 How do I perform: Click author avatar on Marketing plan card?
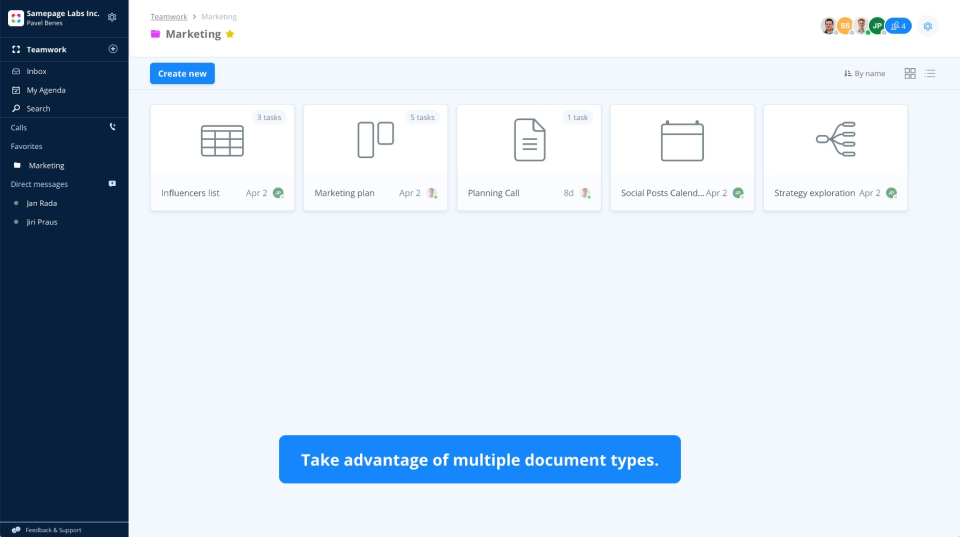click(432, 193)
